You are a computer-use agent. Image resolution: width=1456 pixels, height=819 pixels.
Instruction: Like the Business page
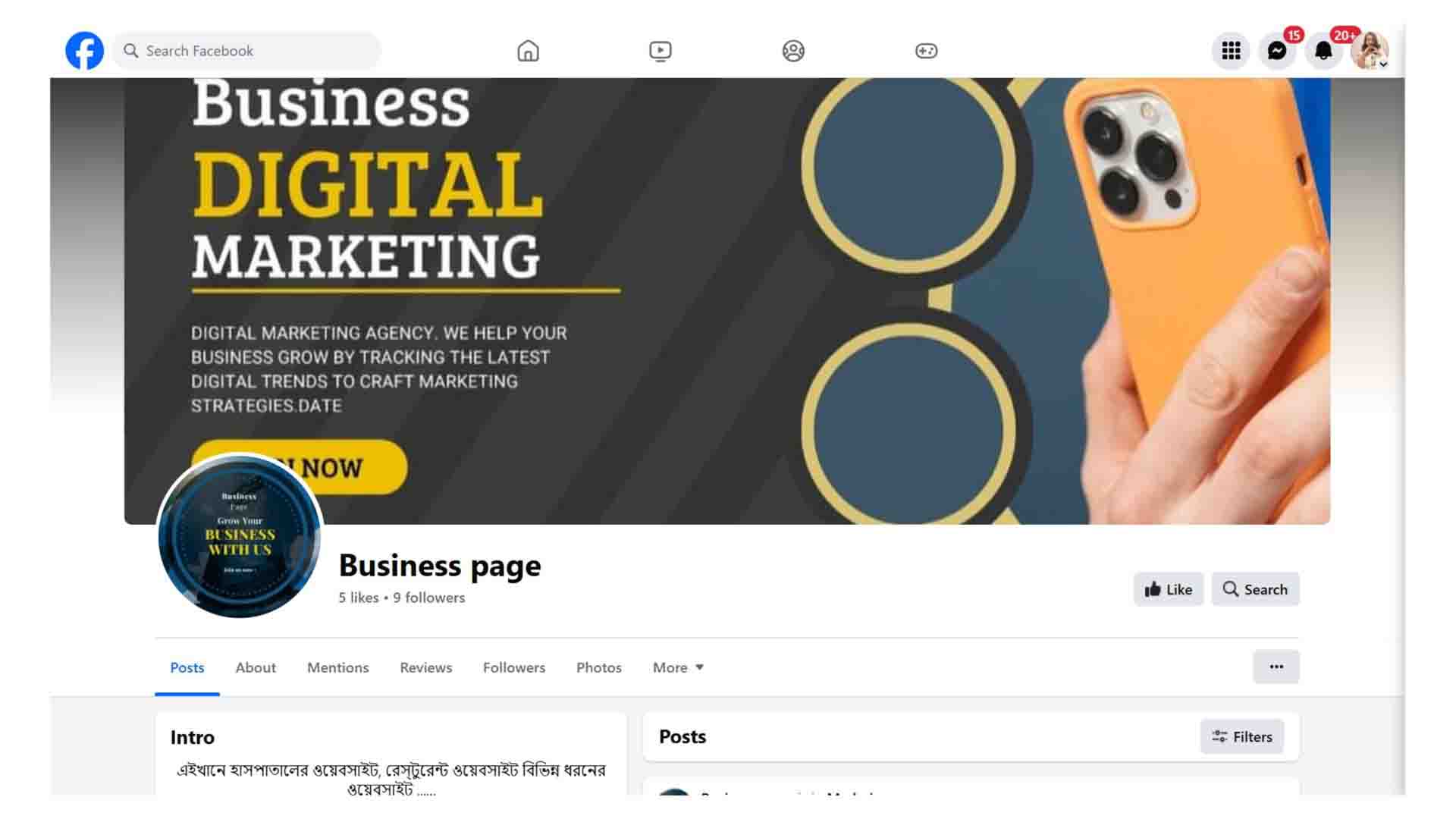click(x=1169, y=589)
